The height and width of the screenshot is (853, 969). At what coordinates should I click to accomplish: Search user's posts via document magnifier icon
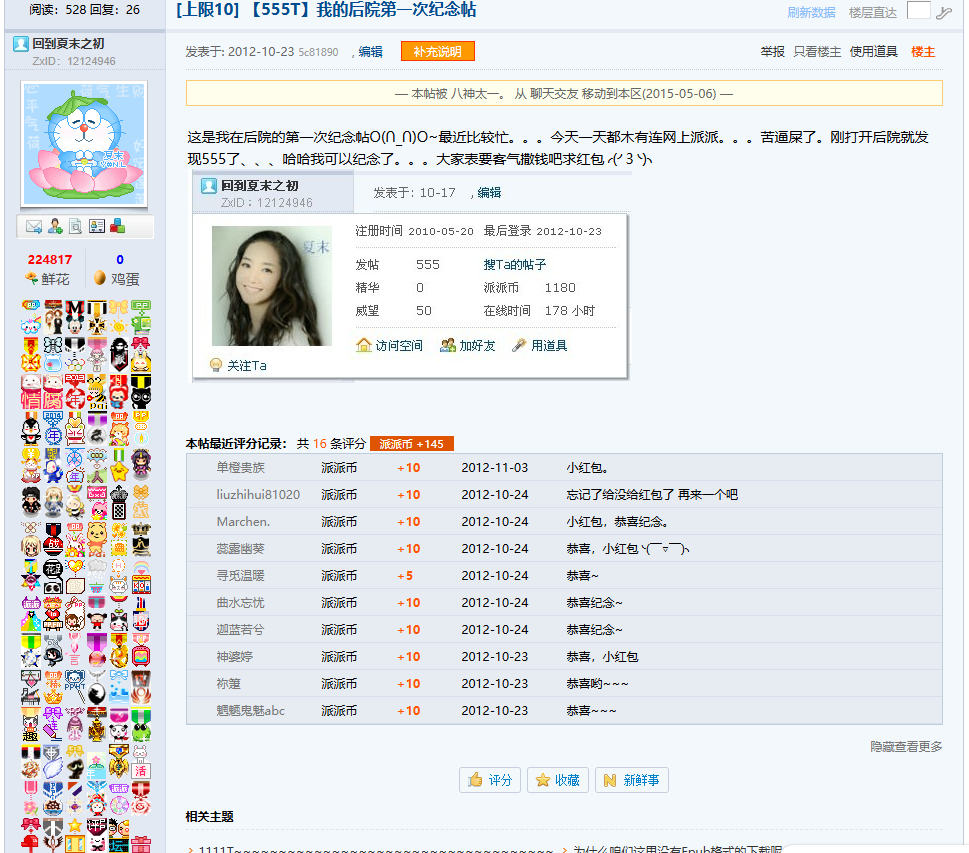point(75,226)
